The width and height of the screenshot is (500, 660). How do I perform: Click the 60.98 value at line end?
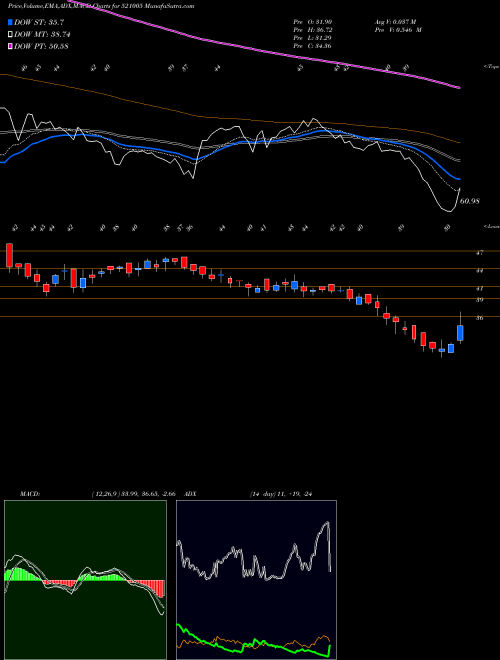coord(470,201)
